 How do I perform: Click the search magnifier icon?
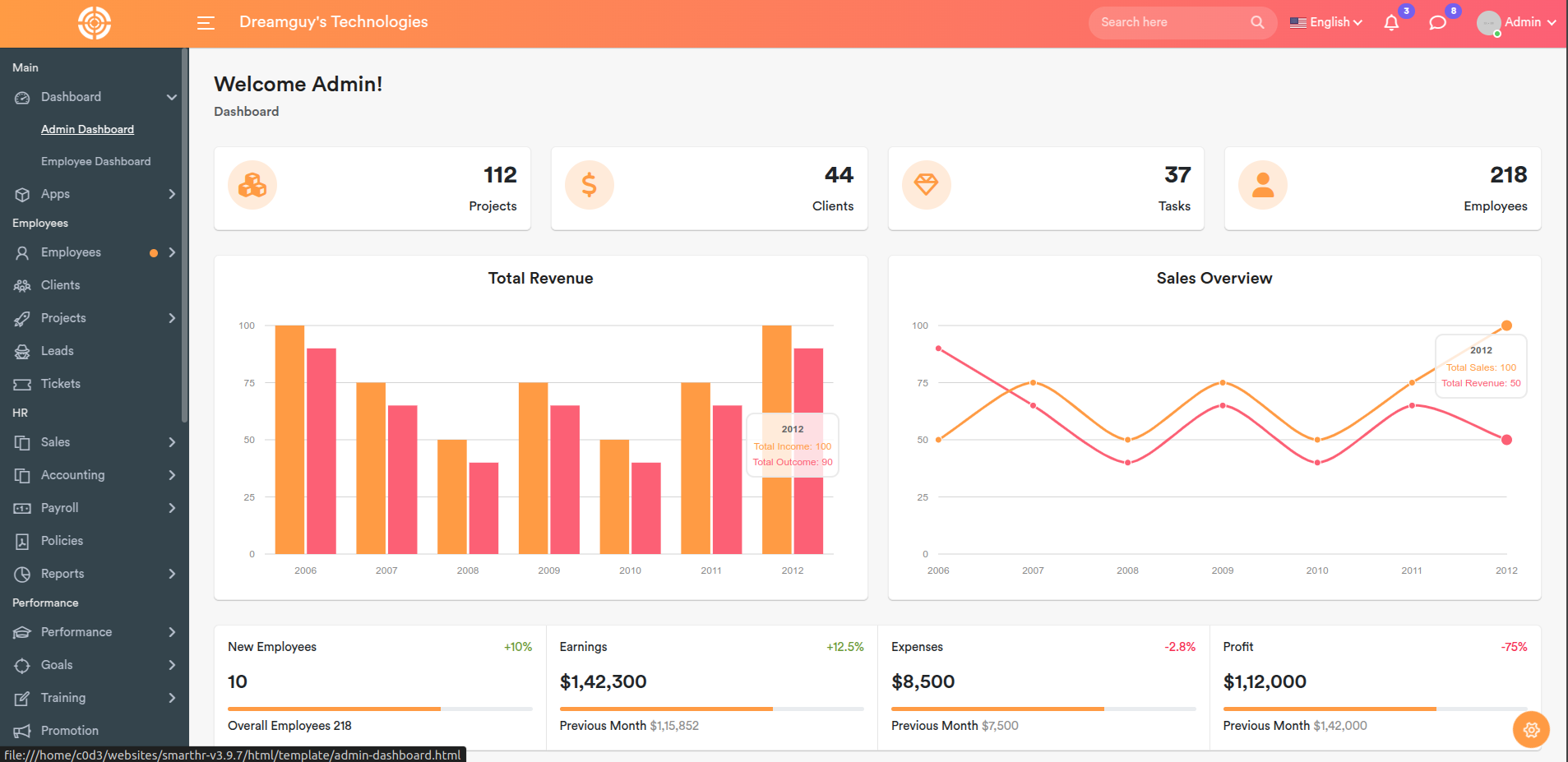click(1257, 22)
